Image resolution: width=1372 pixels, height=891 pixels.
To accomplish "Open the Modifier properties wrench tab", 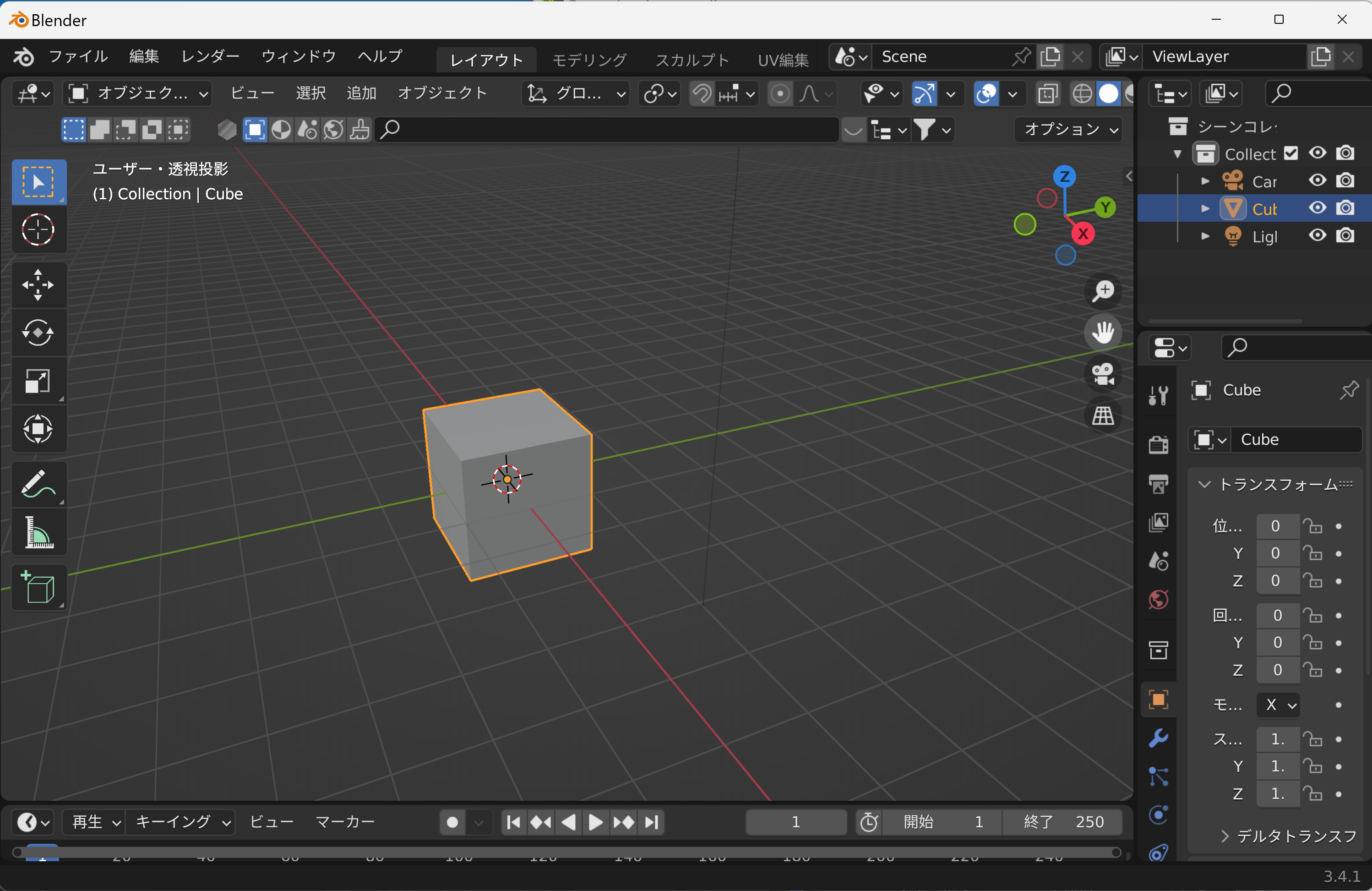I will [1158, 738].
